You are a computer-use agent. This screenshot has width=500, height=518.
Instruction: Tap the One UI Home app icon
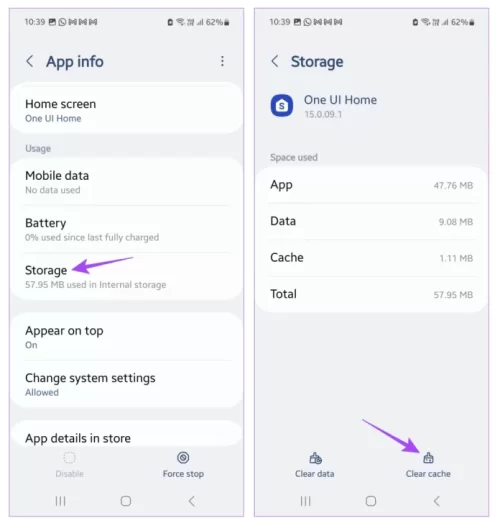(282, 106)
